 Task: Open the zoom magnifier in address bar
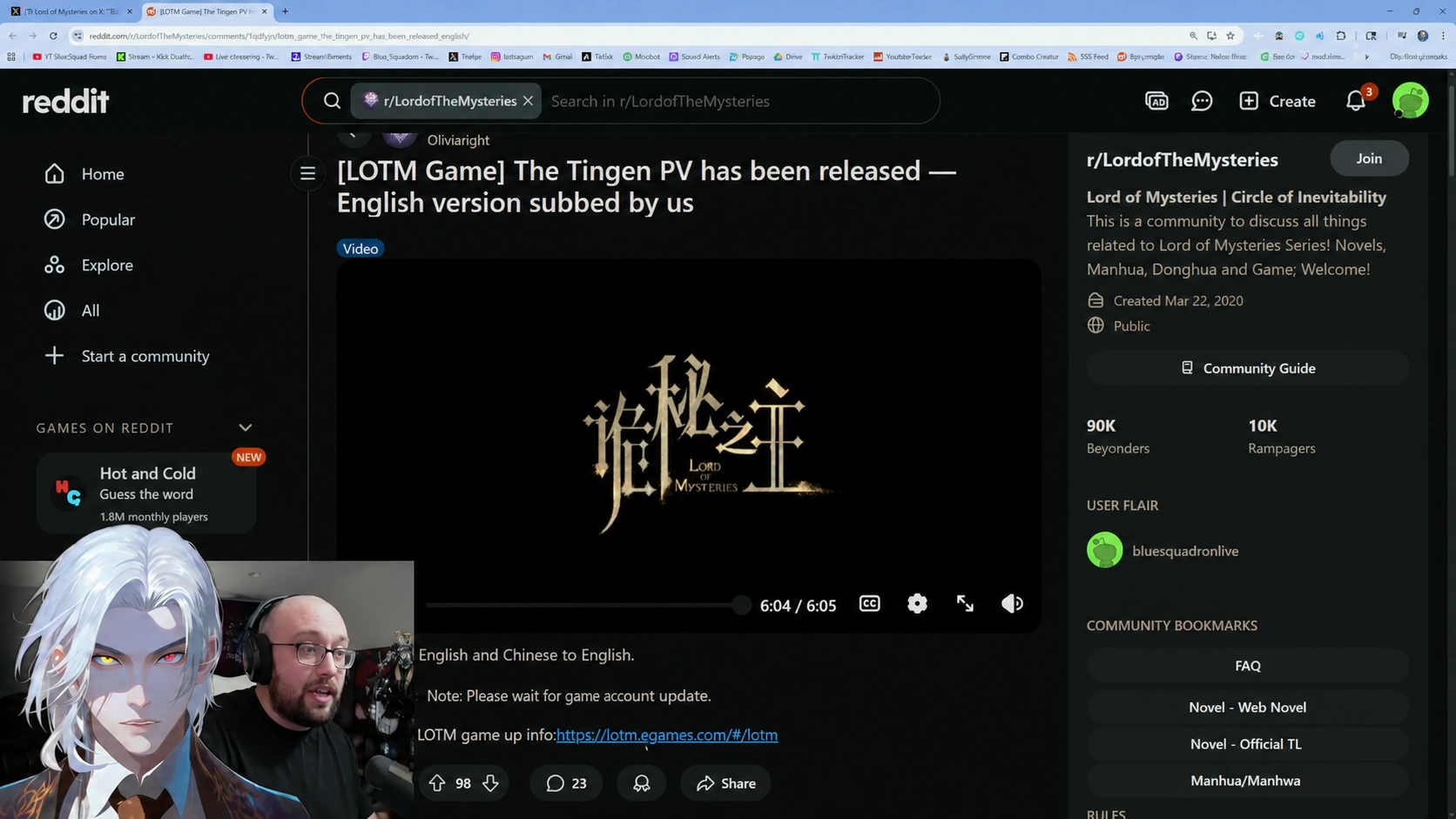pyautogui.click(x=1193, y=36)
